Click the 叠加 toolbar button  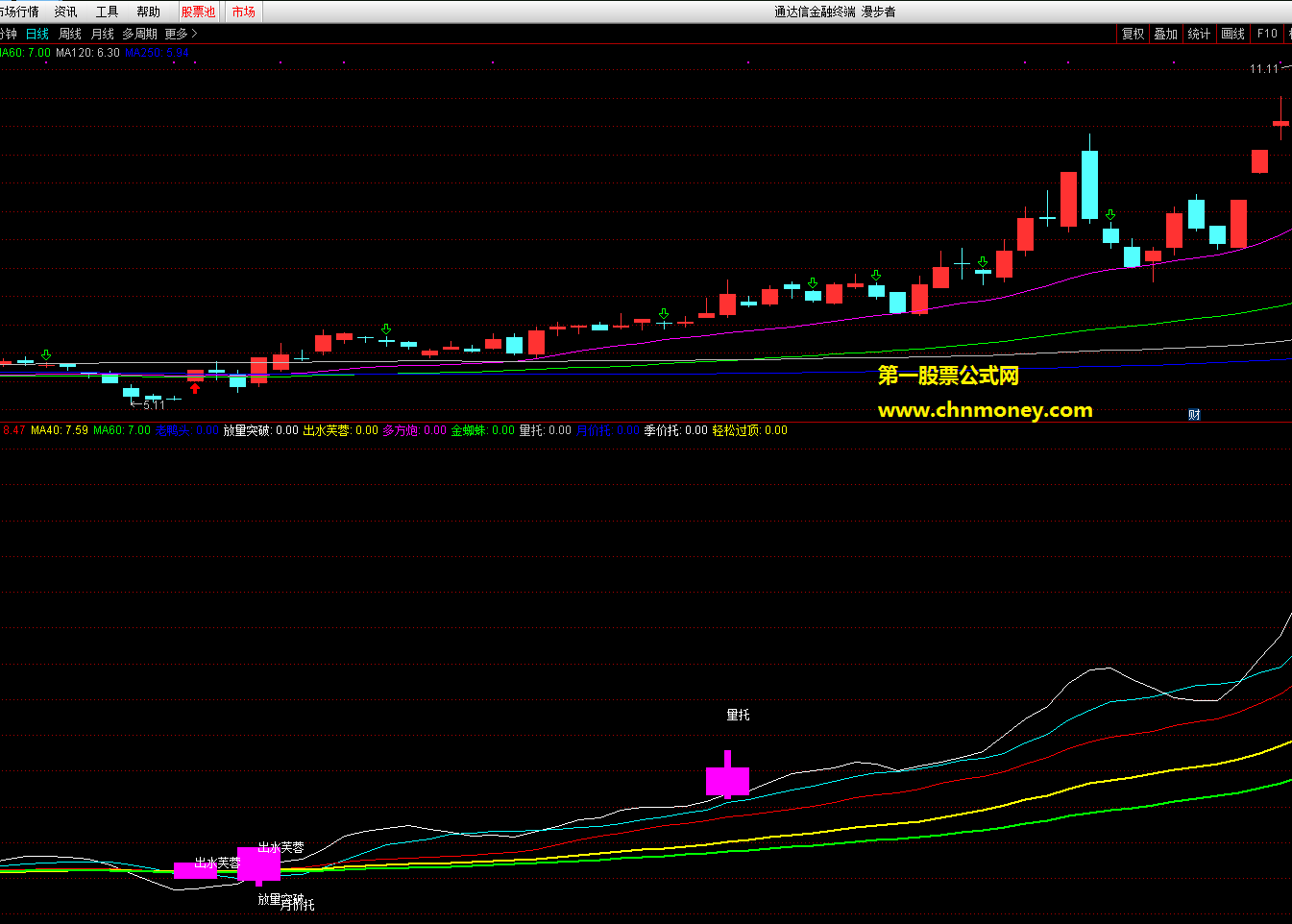pos(1166,34)
